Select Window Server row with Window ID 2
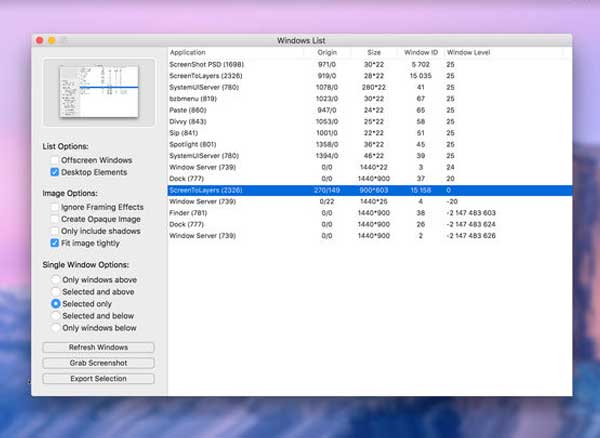The image size is (600, 438). pyautogui.click(x=370, y=236)
